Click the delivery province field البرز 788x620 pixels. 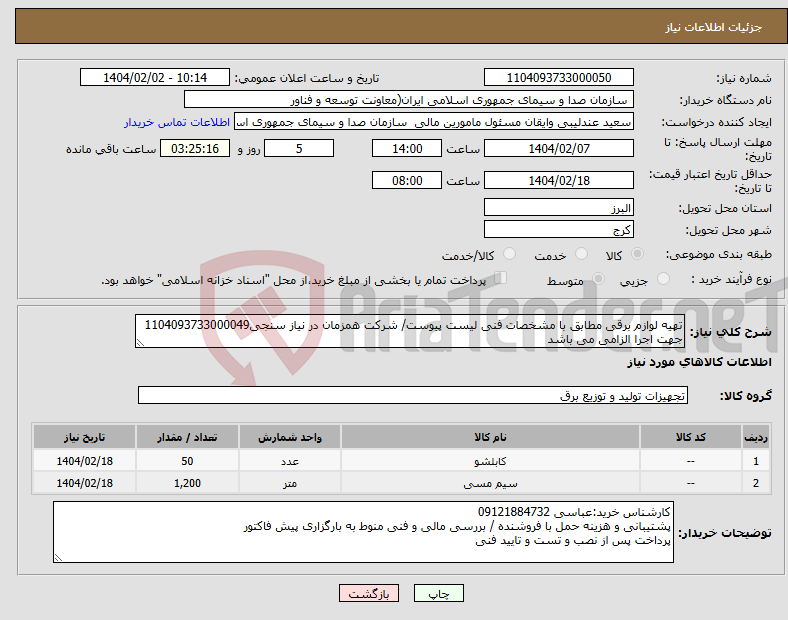(558, 207)
